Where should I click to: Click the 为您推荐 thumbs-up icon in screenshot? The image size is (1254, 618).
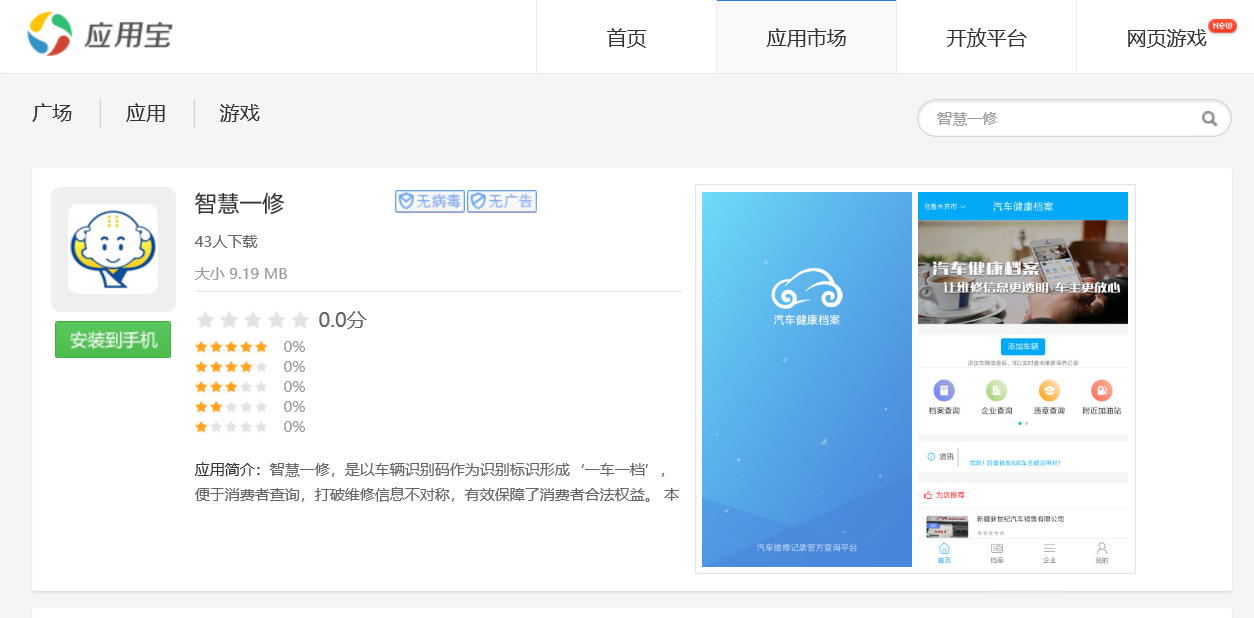pos(928,495)
